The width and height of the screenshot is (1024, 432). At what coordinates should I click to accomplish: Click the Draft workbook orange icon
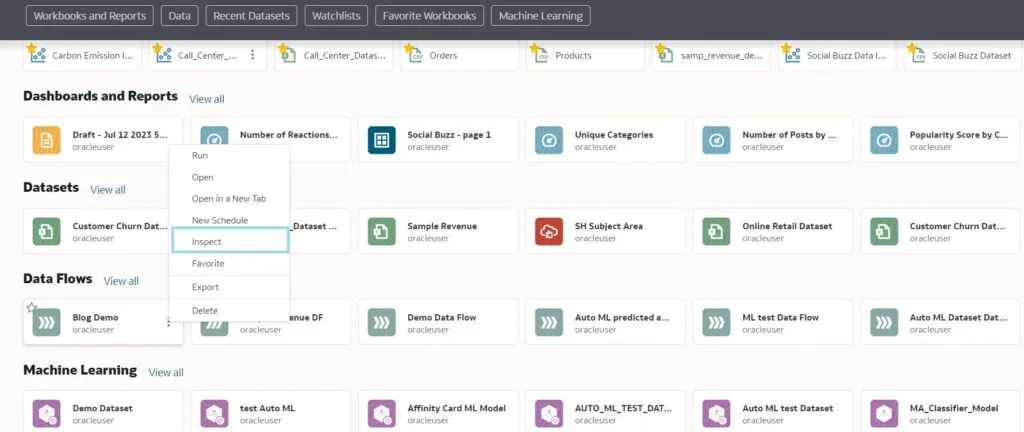click(47, 140)
